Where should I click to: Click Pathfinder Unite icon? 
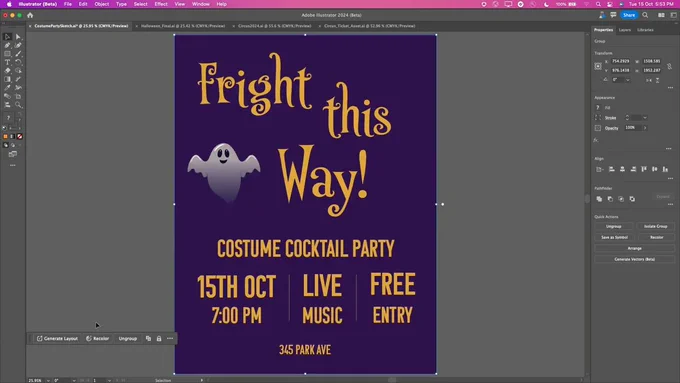[599, 199]
